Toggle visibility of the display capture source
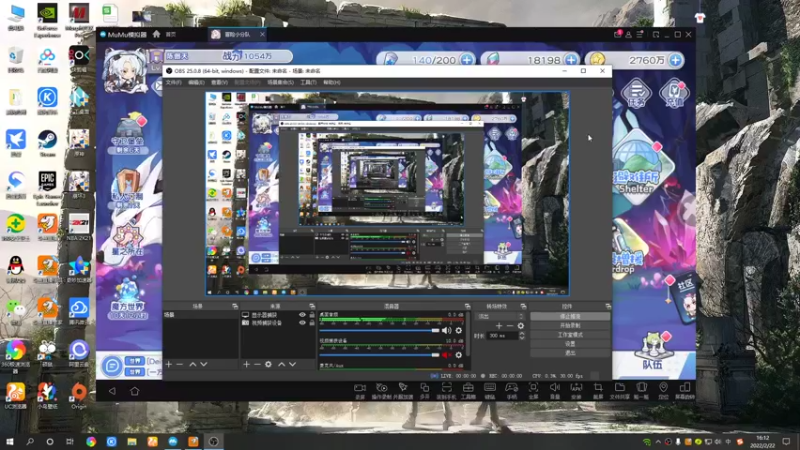The height and width of the screenshot is (450, 800). (x=302, y=315)
